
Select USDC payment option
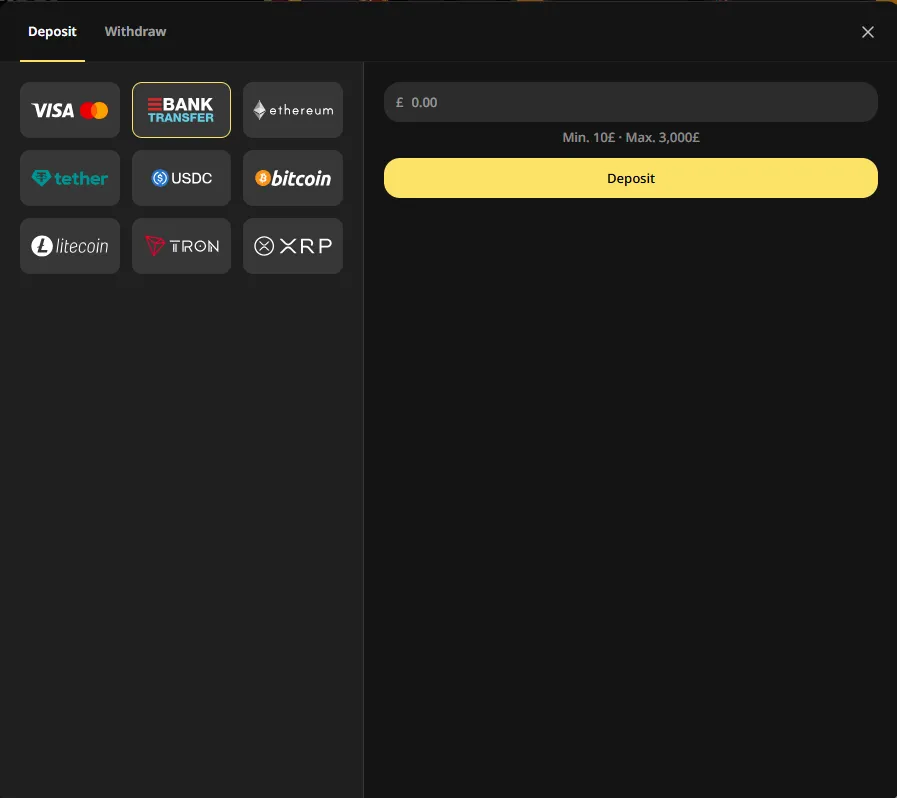tap(181, 178)
